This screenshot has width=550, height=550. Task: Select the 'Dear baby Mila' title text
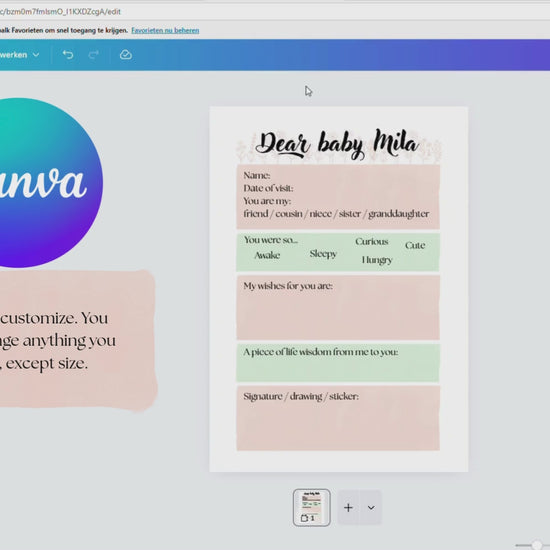(x=337, y=143)
